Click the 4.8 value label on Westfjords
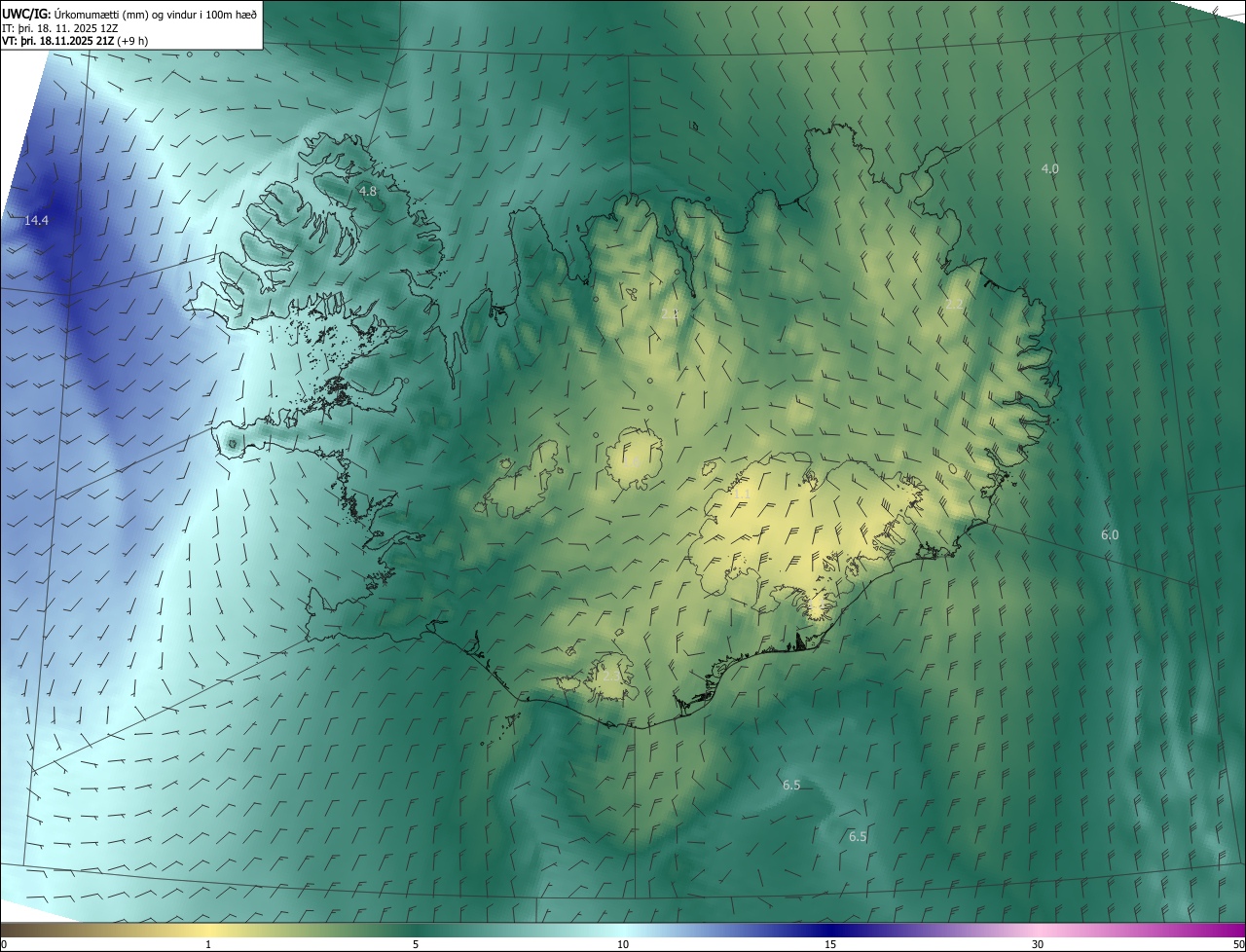 368,192
